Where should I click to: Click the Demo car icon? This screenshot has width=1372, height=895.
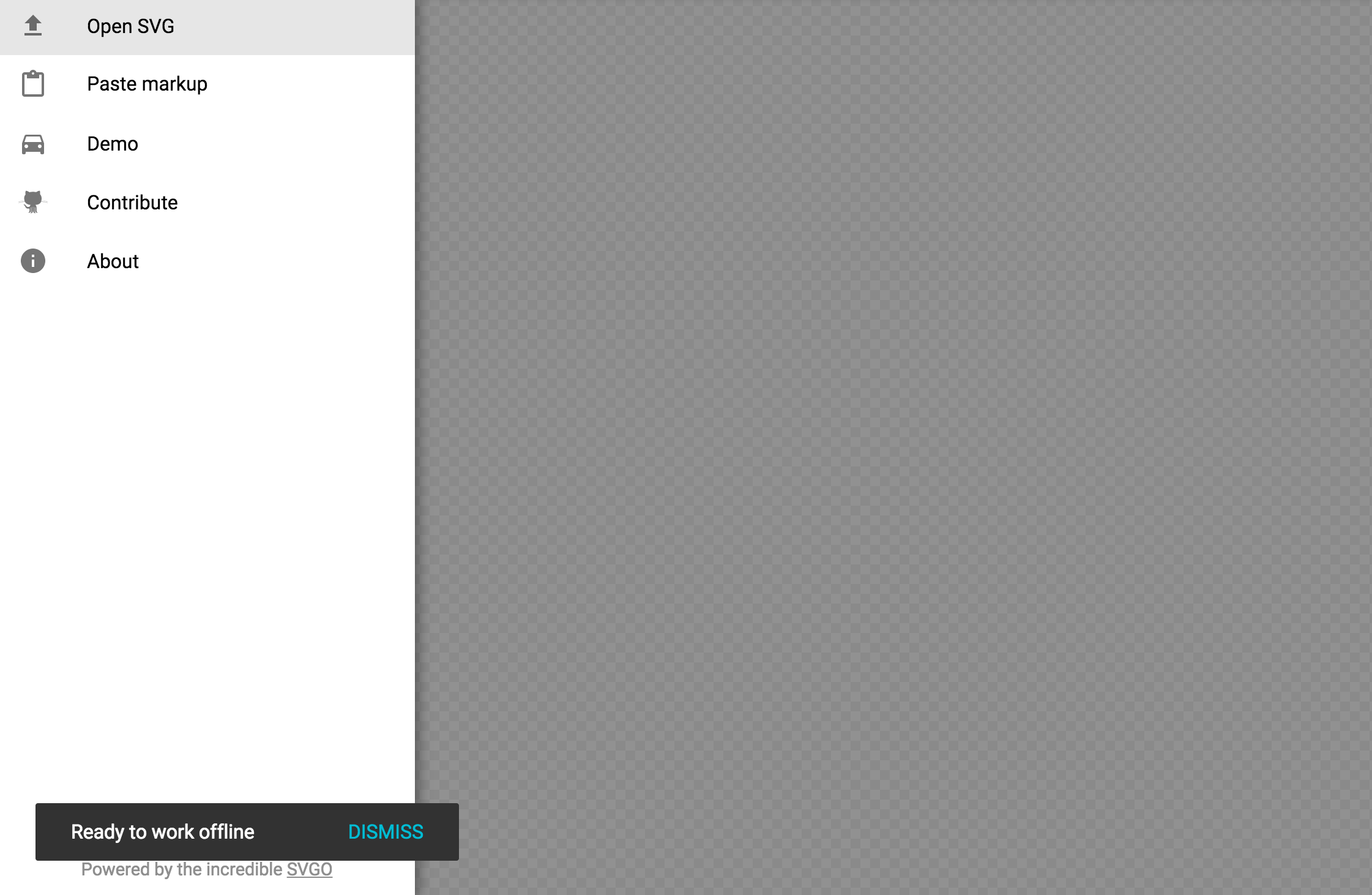pos(33,143)
